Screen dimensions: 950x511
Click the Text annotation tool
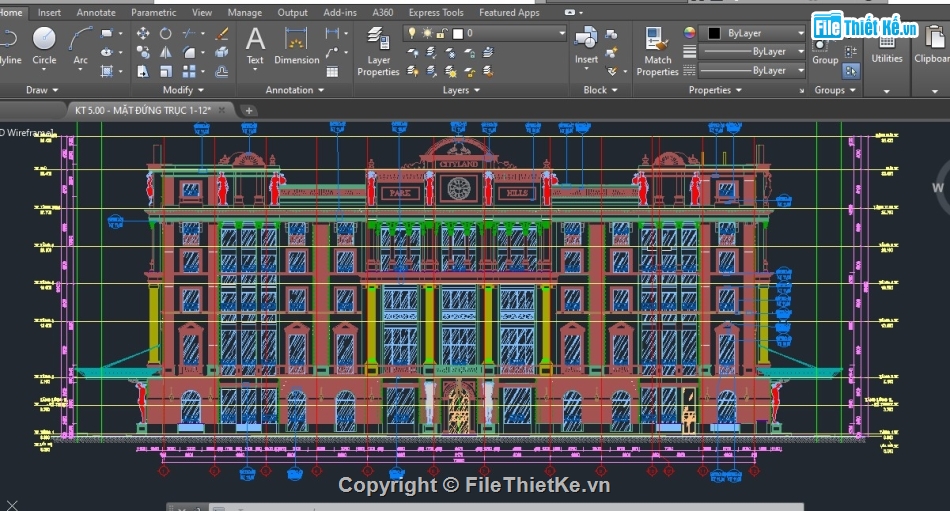coord(255,46)
